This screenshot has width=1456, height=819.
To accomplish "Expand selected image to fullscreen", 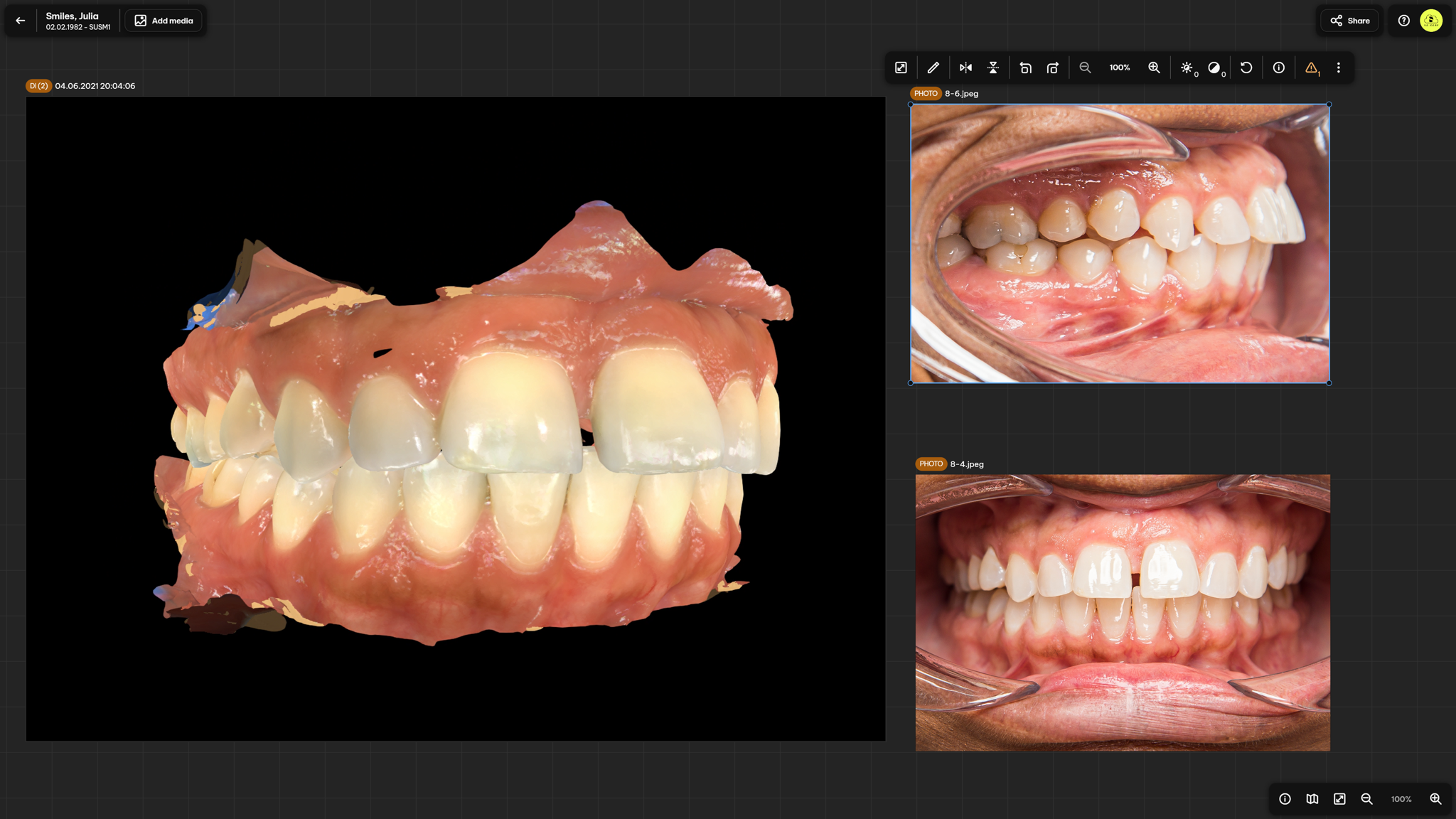I will (901, 68).
